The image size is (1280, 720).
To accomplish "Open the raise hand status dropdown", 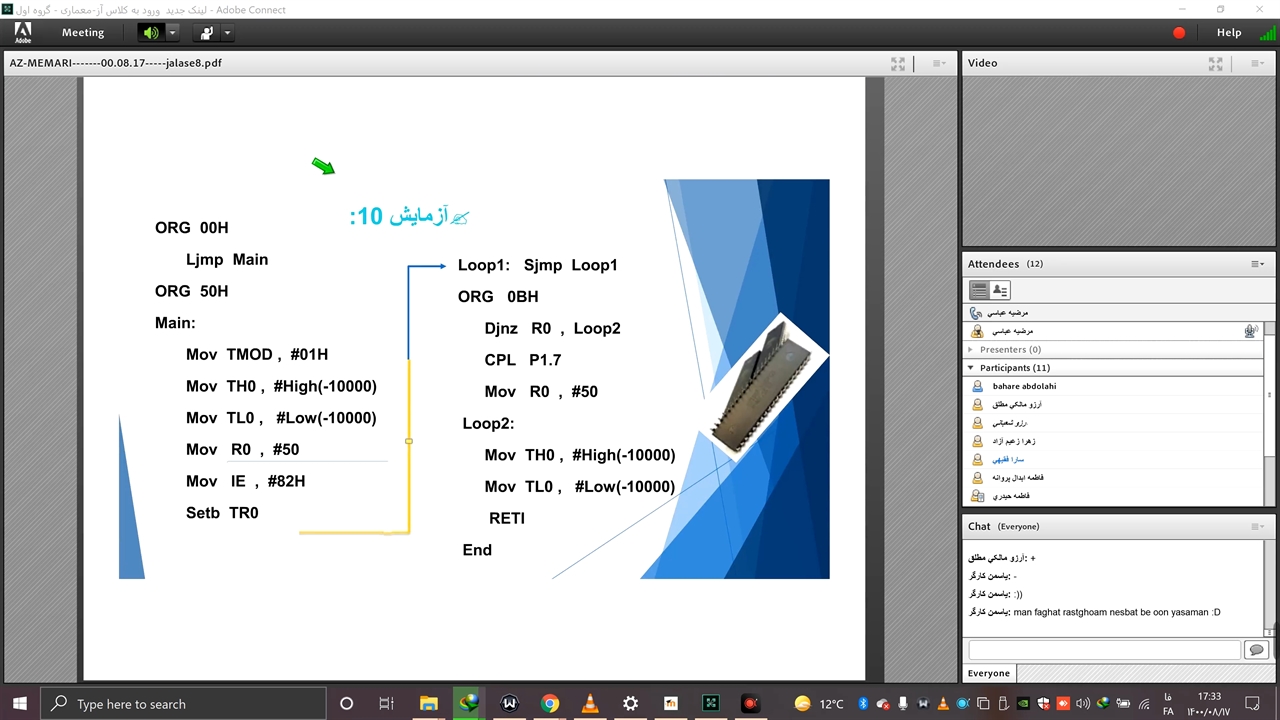I will (228, 33).
